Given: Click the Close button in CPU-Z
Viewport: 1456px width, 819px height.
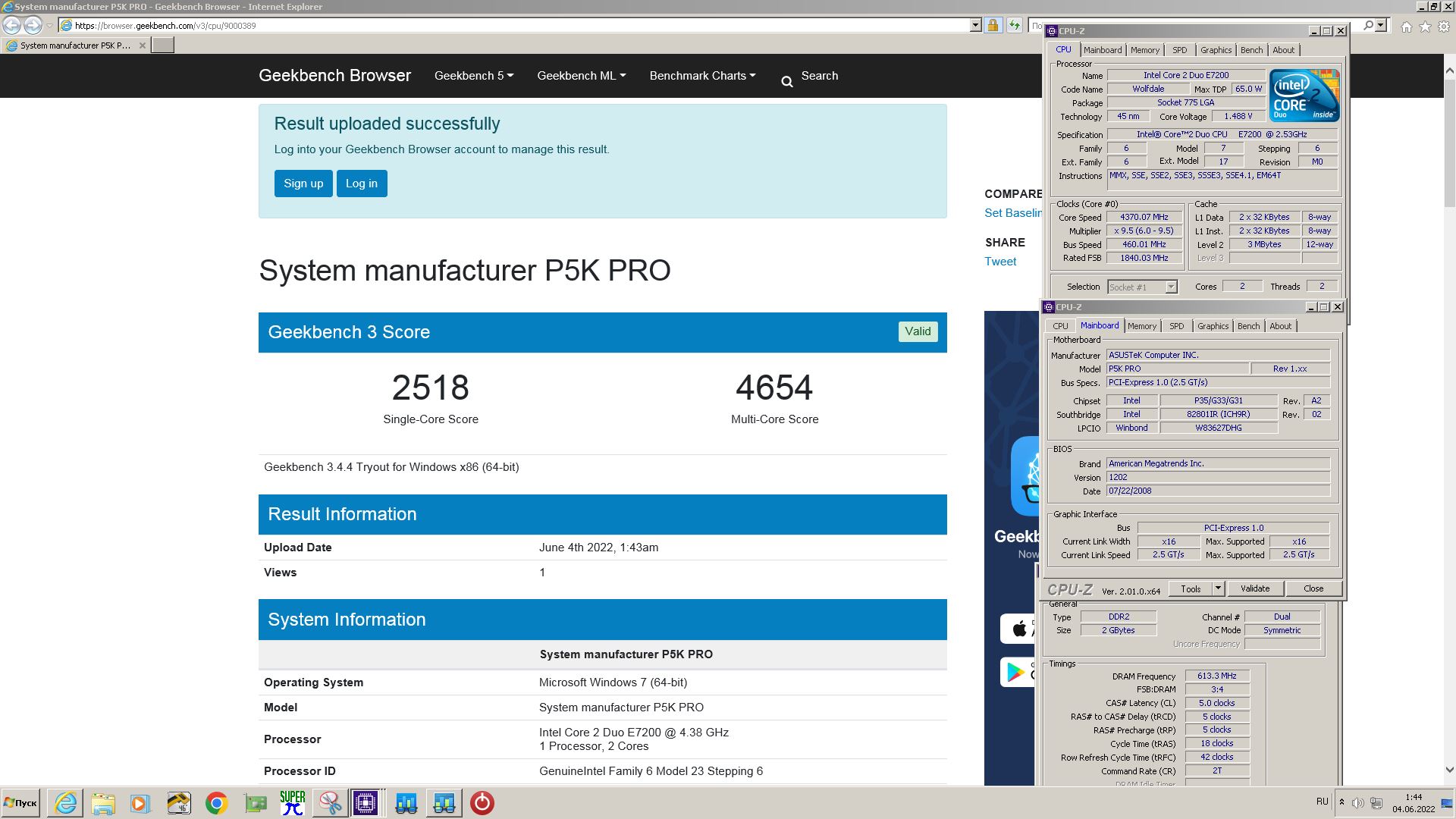Looking at the screenshot, I should 1313,588.
